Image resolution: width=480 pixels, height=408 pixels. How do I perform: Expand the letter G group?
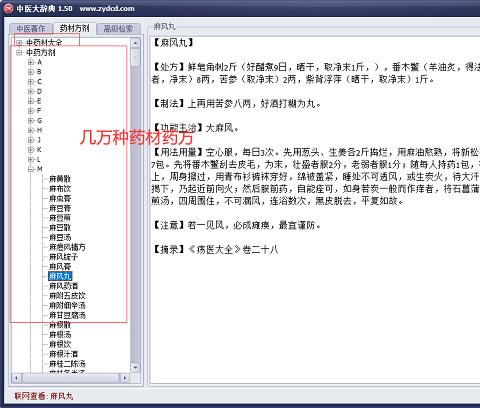click(31, 121)
